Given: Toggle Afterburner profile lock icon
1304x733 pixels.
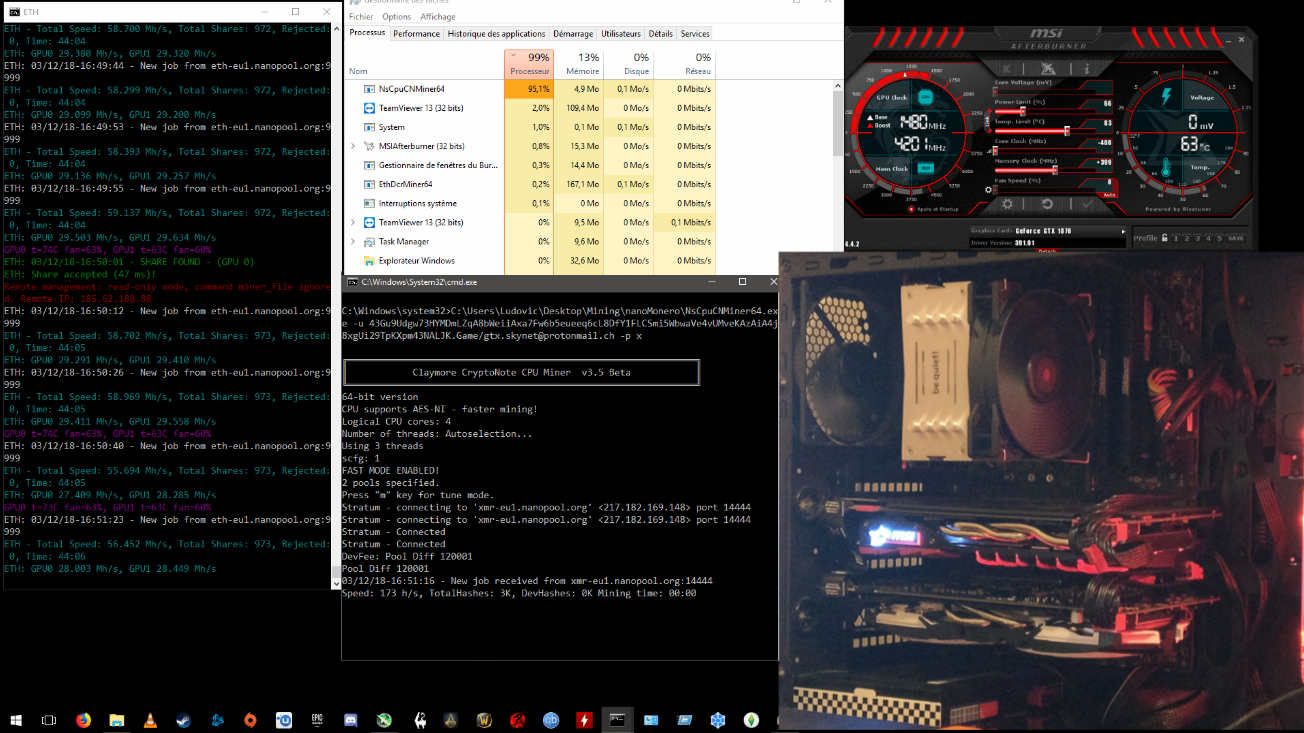Looking at the screenshot, I should 1165,238.
